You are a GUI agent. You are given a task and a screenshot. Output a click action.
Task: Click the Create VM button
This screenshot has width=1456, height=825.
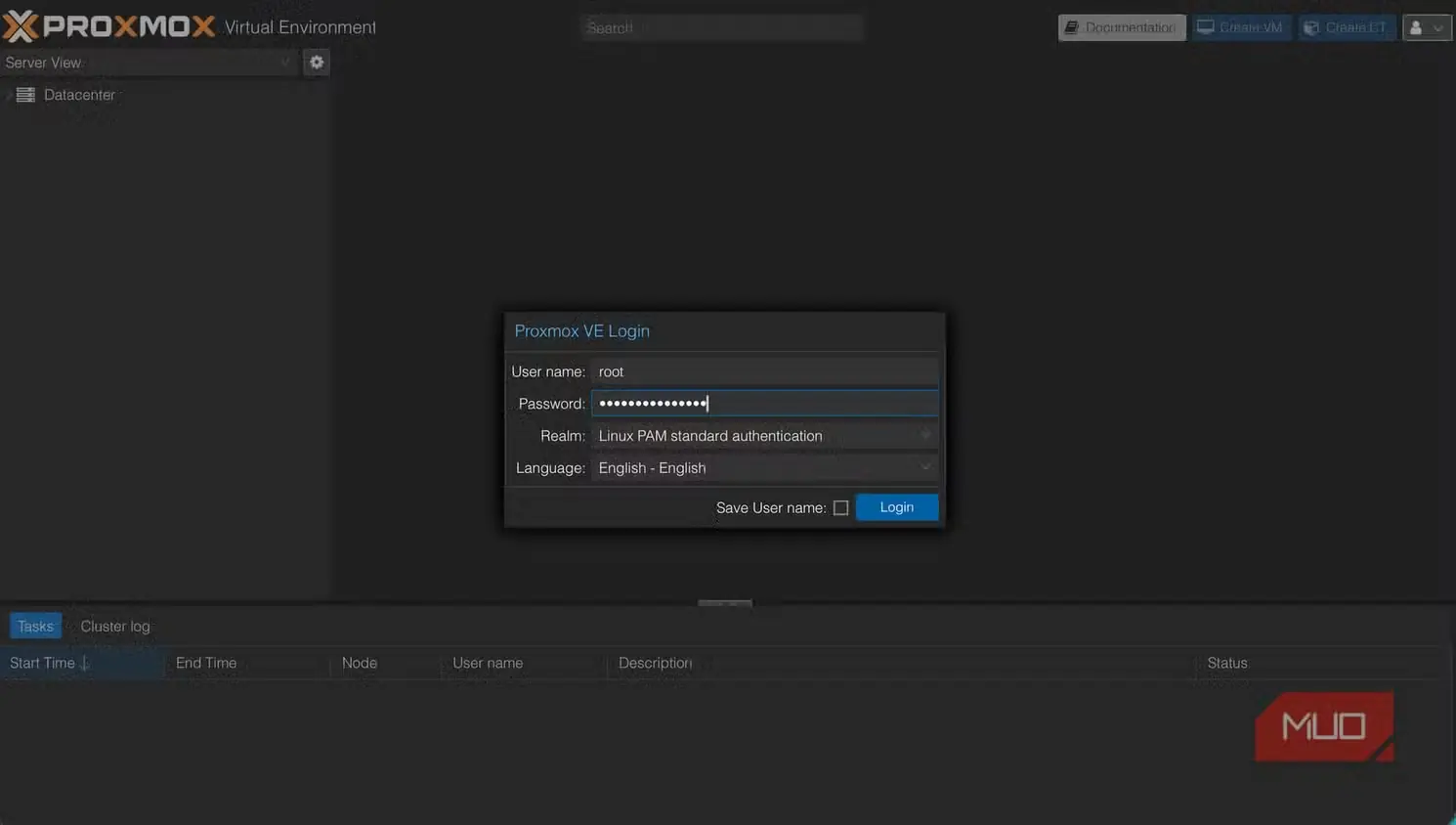(1241, 27)
